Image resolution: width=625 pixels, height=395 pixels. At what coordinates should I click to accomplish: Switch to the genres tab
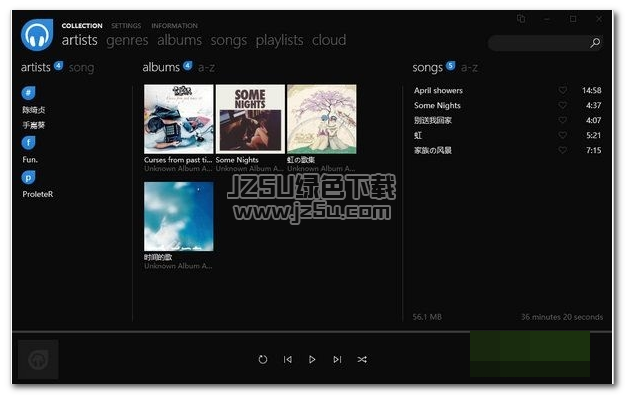pyautogui.click(x=127, y=40)
